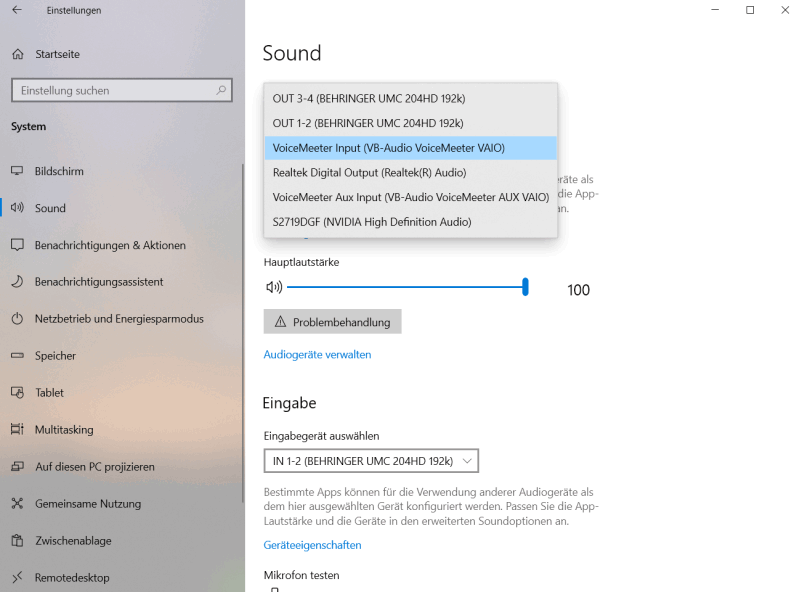Mute via Hauptlautstärke speaker icon
Viewport: 800px width, 592px height.
(x=274, y=287)
